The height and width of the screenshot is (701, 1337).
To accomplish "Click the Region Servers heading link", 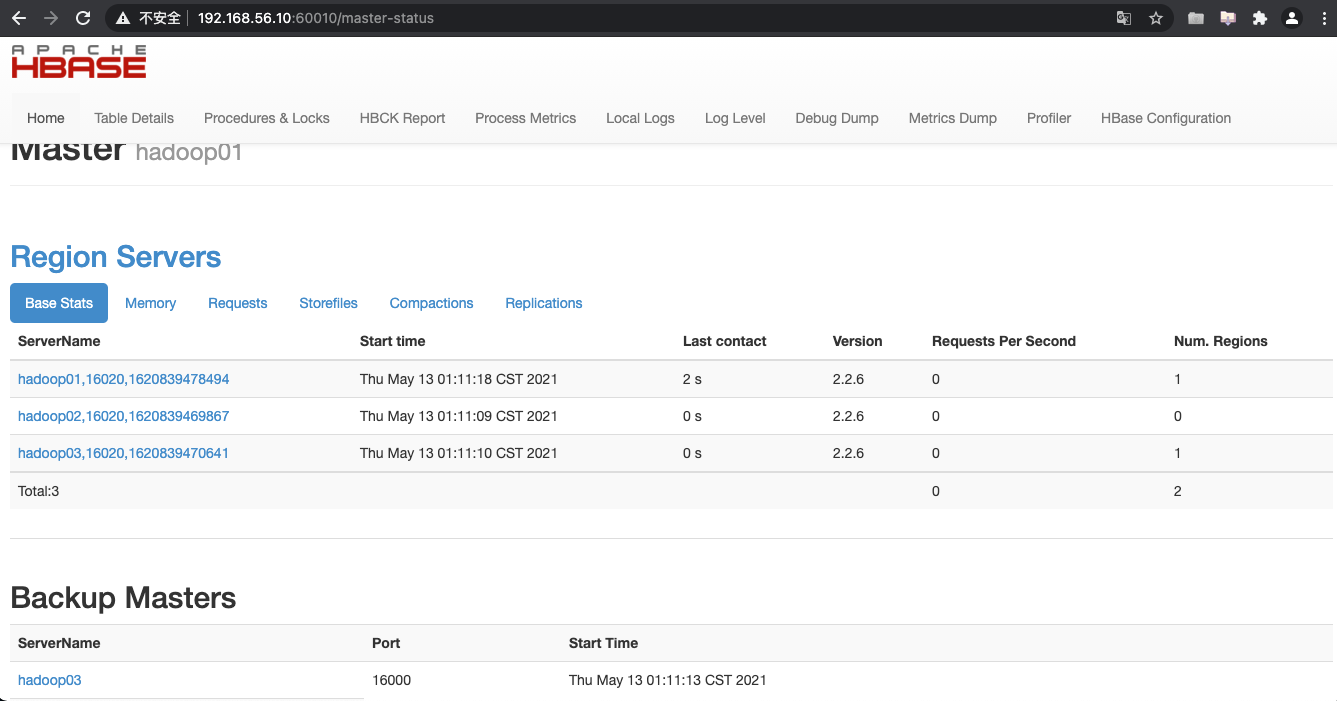I will (116, 257).
